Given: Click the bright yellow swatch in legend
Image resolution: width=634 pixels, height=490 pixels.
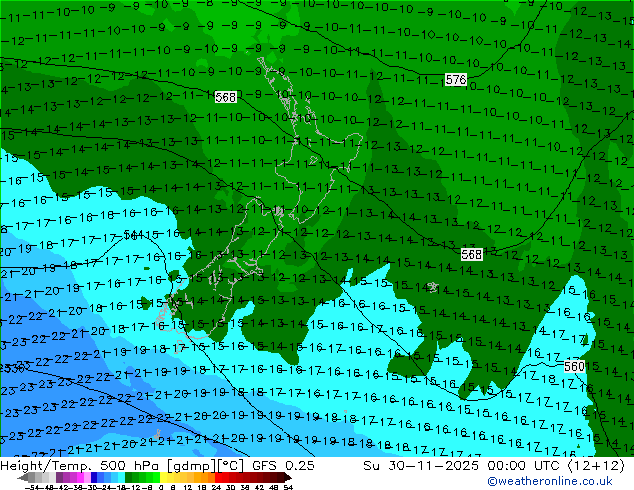Looking at the screenshot, I should 163,477.
